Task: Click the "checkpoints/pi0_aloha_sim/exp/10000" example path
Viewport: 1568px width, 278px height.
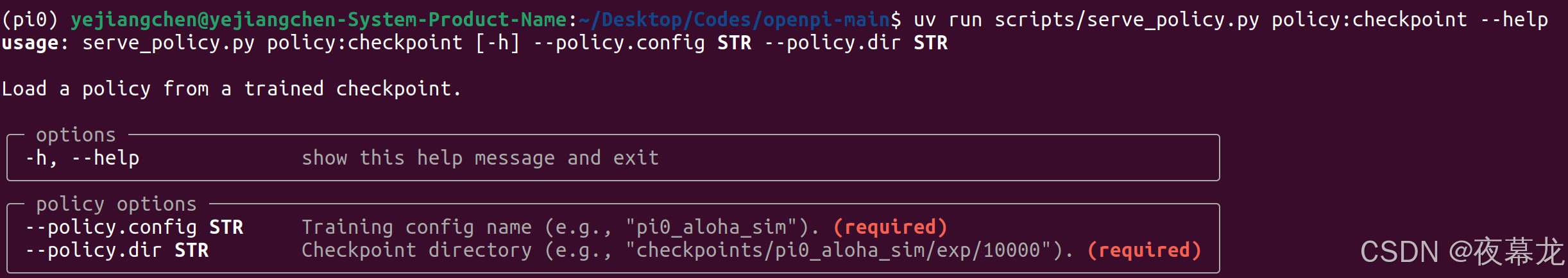Action: [x=838, y=250]
